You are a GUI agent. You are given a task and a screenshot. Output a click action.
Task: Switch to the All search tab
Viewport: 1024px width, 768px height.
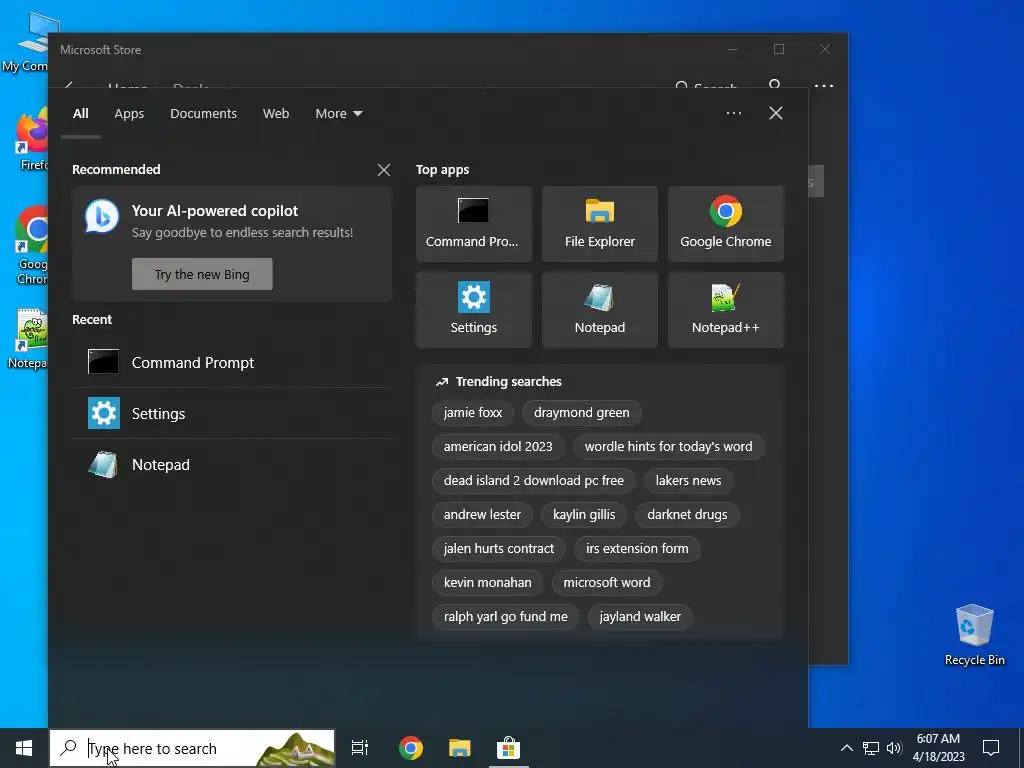[x=80, y=114]
